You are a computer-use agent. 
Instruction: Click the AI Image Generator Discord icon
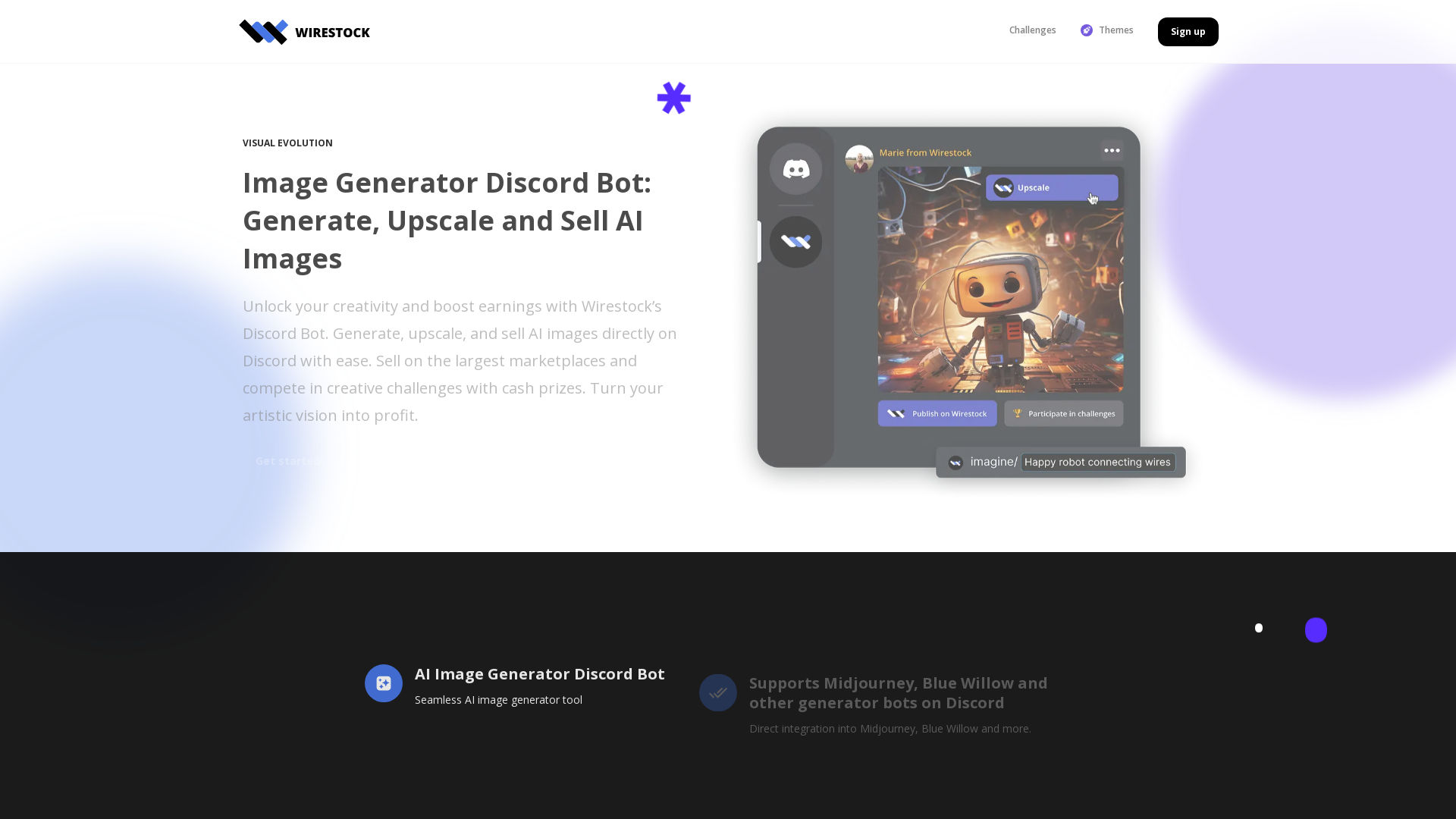(383, 683)
